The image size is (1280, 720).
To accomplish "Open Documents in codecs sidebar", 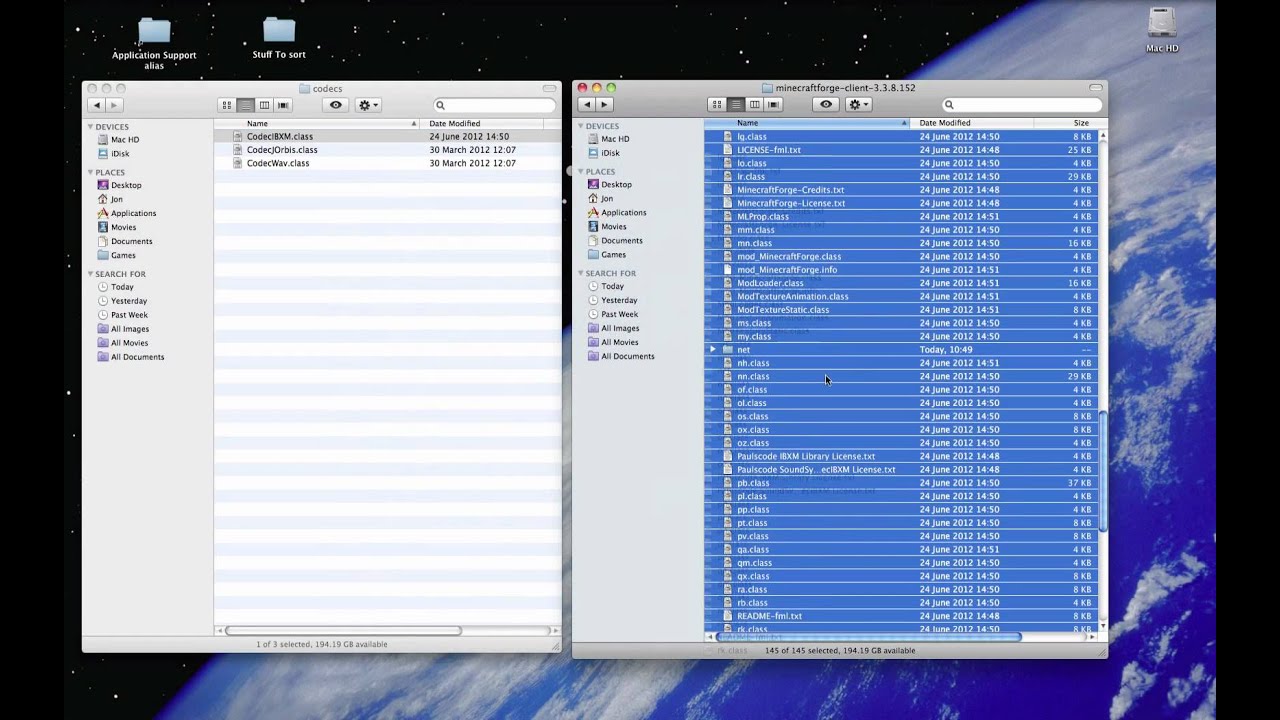I will [131, 241].
